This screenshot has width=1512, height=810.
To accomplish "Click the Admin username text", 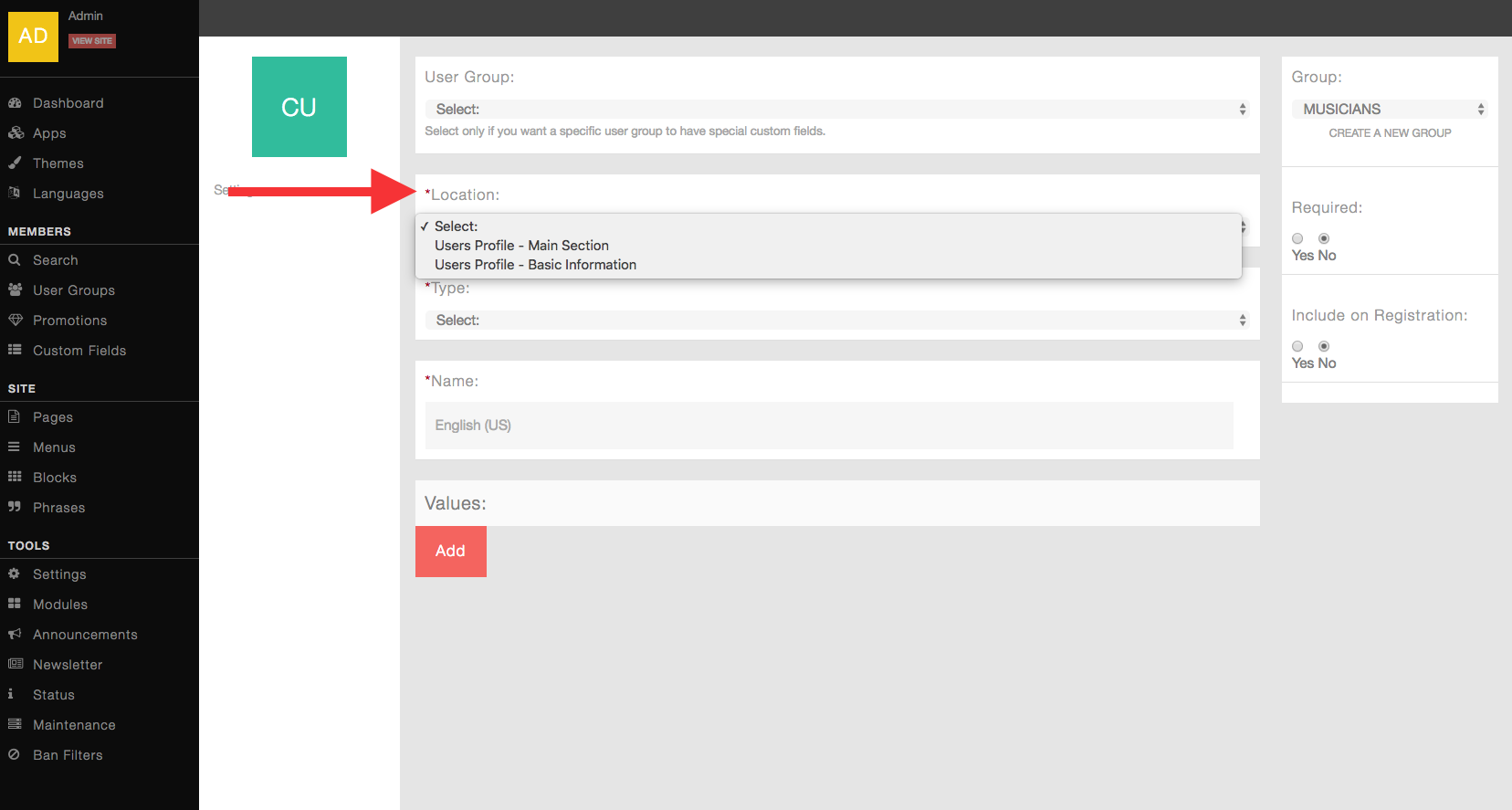I will [x=86, y=16].
